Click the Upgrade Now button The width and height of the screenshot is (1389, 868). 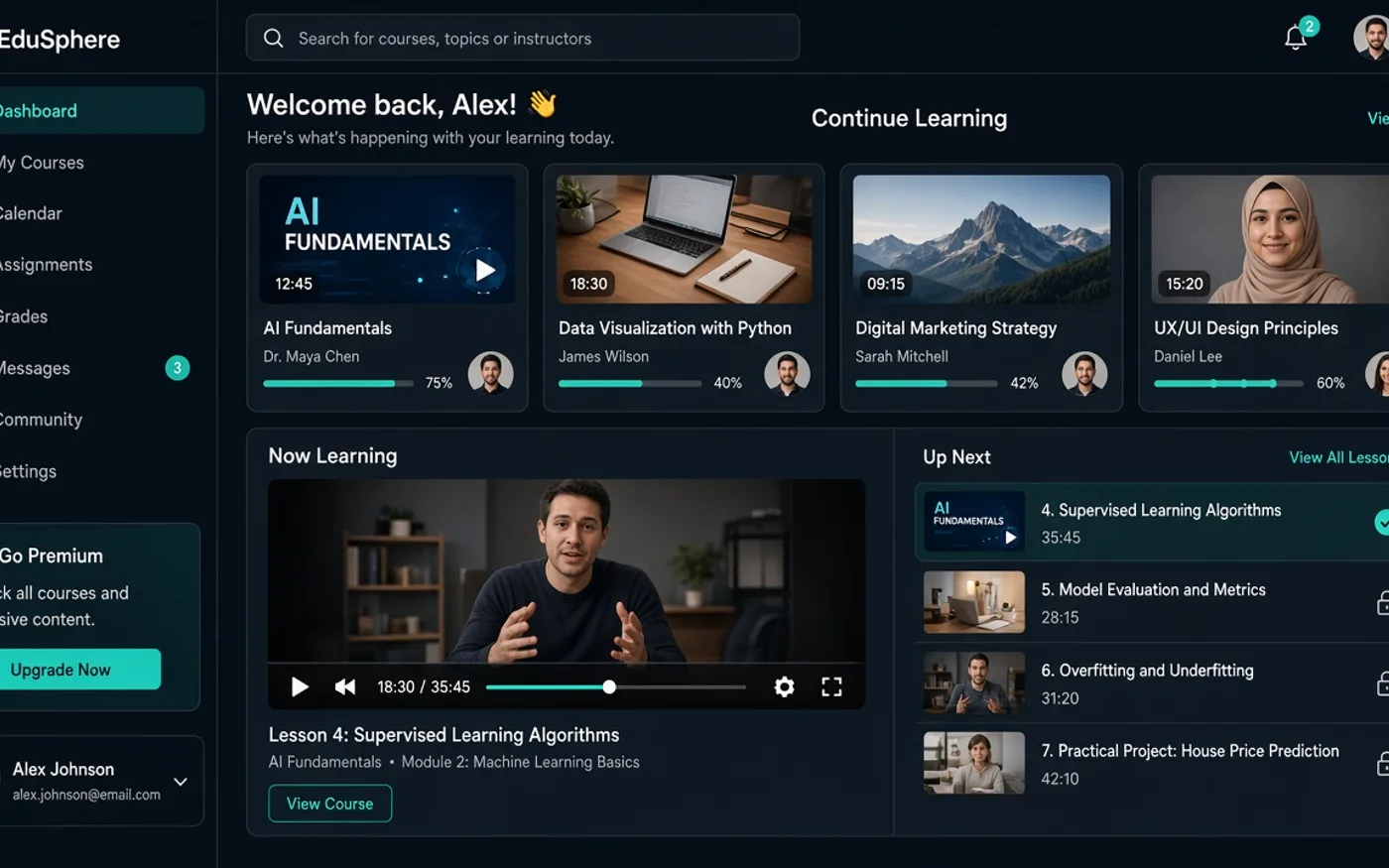pyautogui.click(x=79, y=670)
